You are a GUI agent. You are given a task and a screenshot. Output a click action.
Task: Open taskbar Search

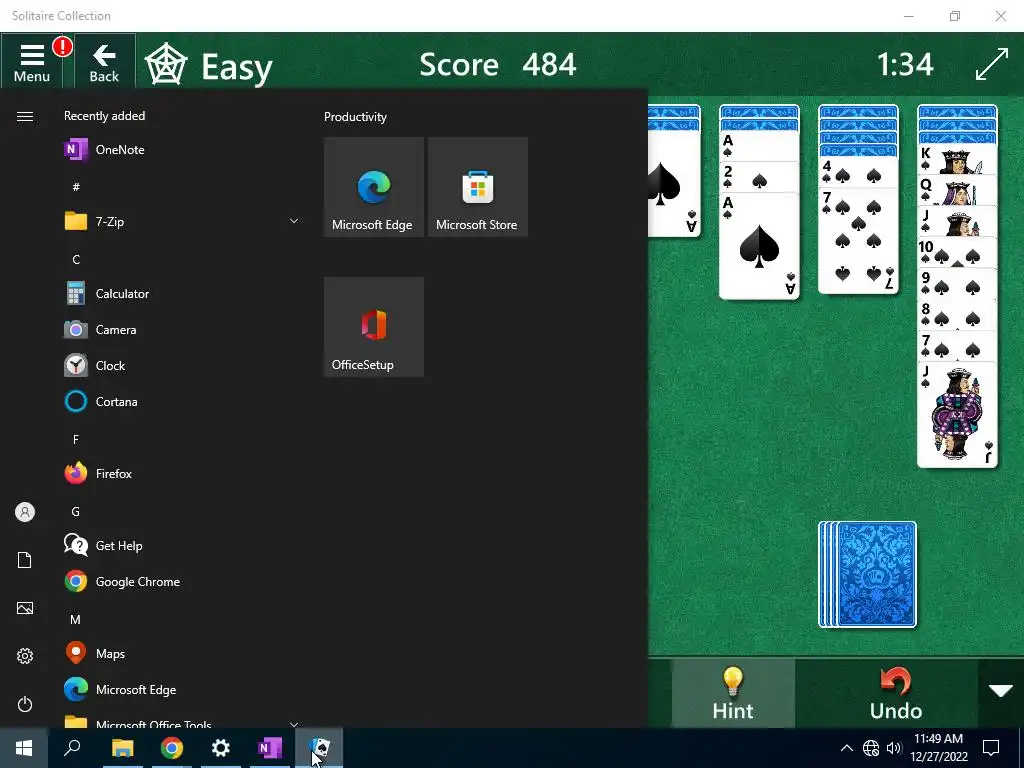(x=72, y=748)
